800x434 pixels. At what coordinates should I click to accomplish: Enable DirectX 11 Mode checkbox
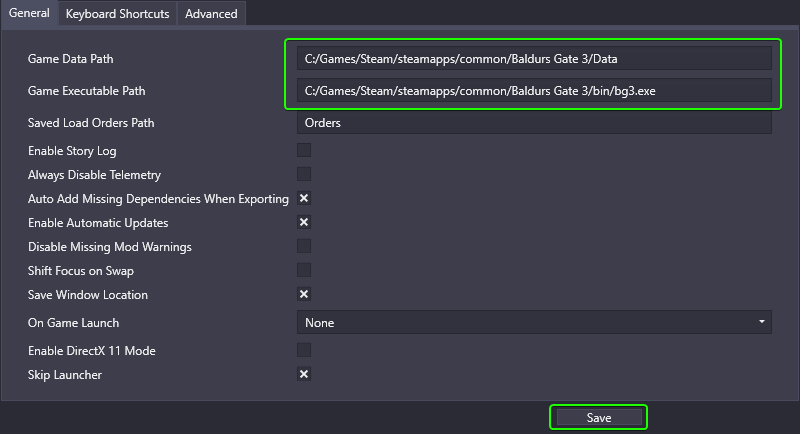pyautogui.click(x=304, y=350)
